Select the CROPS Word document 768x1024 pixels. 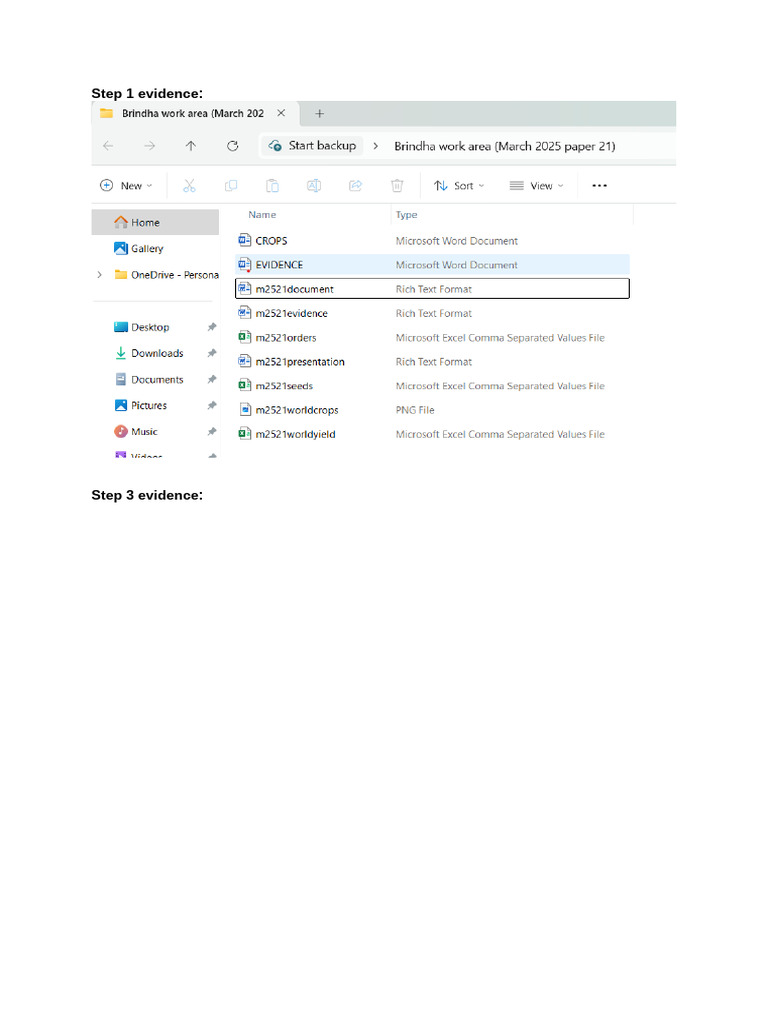[432, 241]
